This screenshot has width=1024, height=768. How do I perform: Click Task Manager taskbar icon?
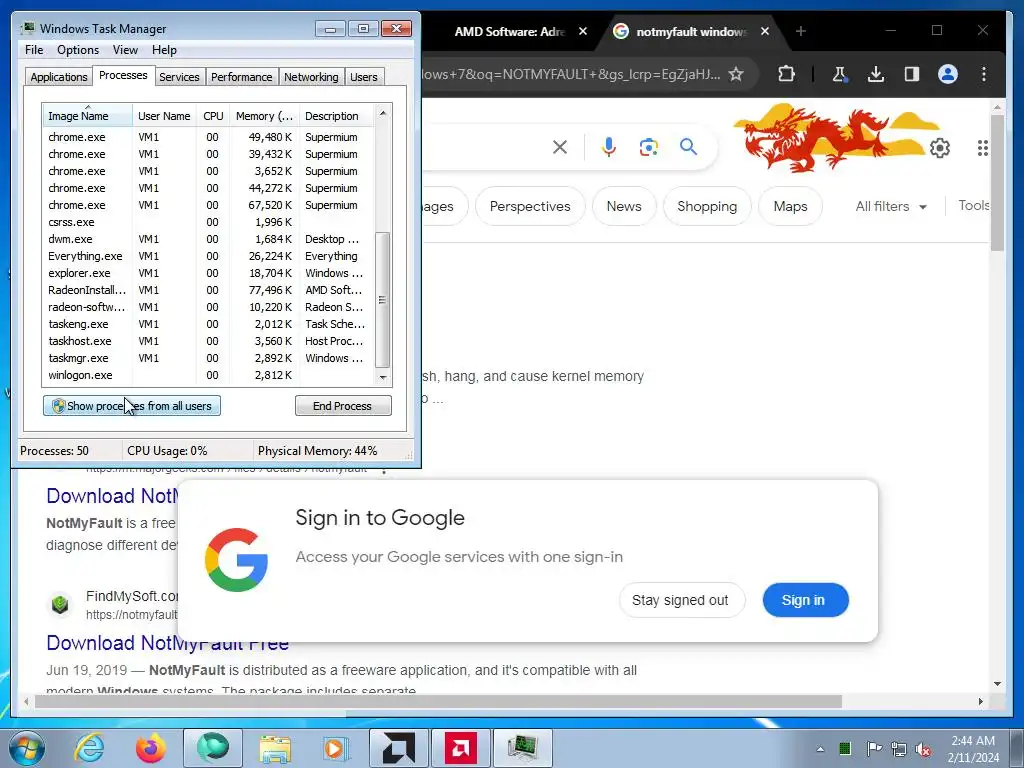click(523, 748)
